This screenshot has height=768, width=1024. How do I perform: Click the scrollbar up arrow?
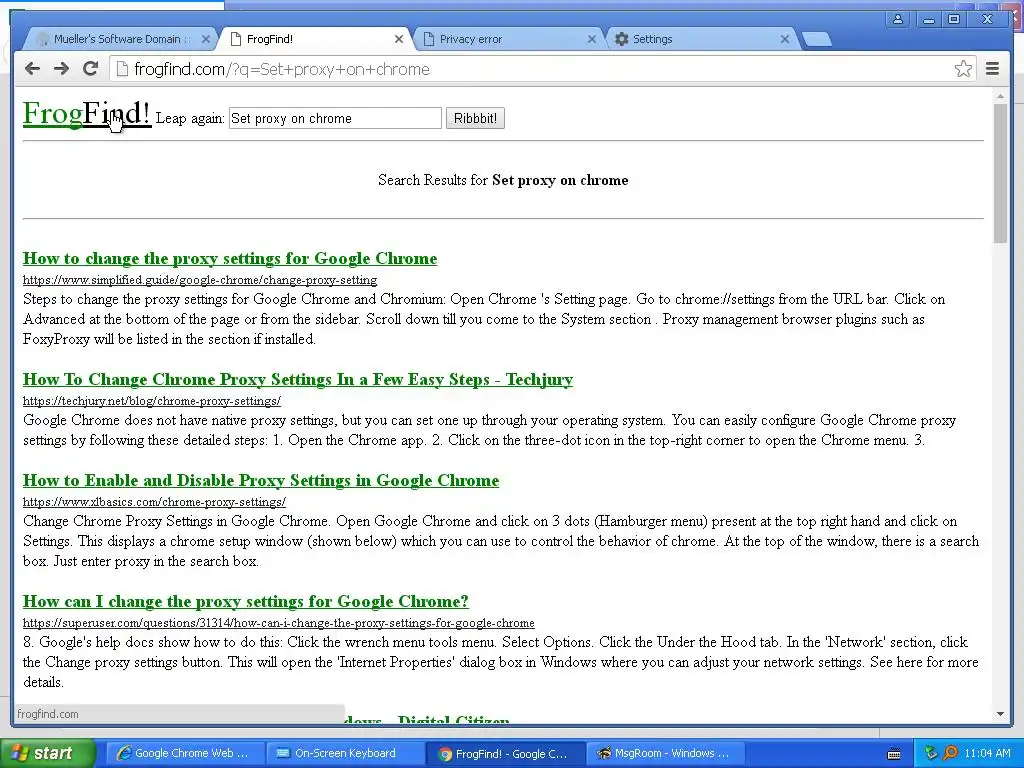click(1000, 97)
